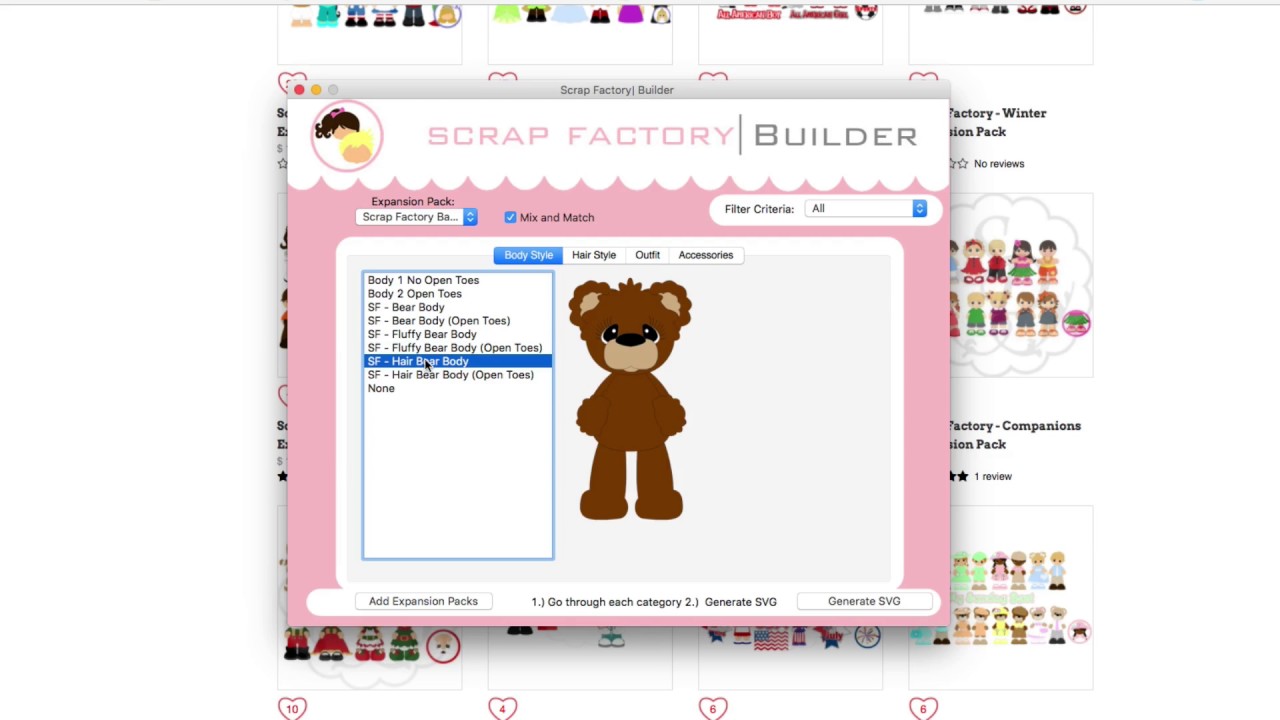Click the 1 review text

click(x=993, y=476)
